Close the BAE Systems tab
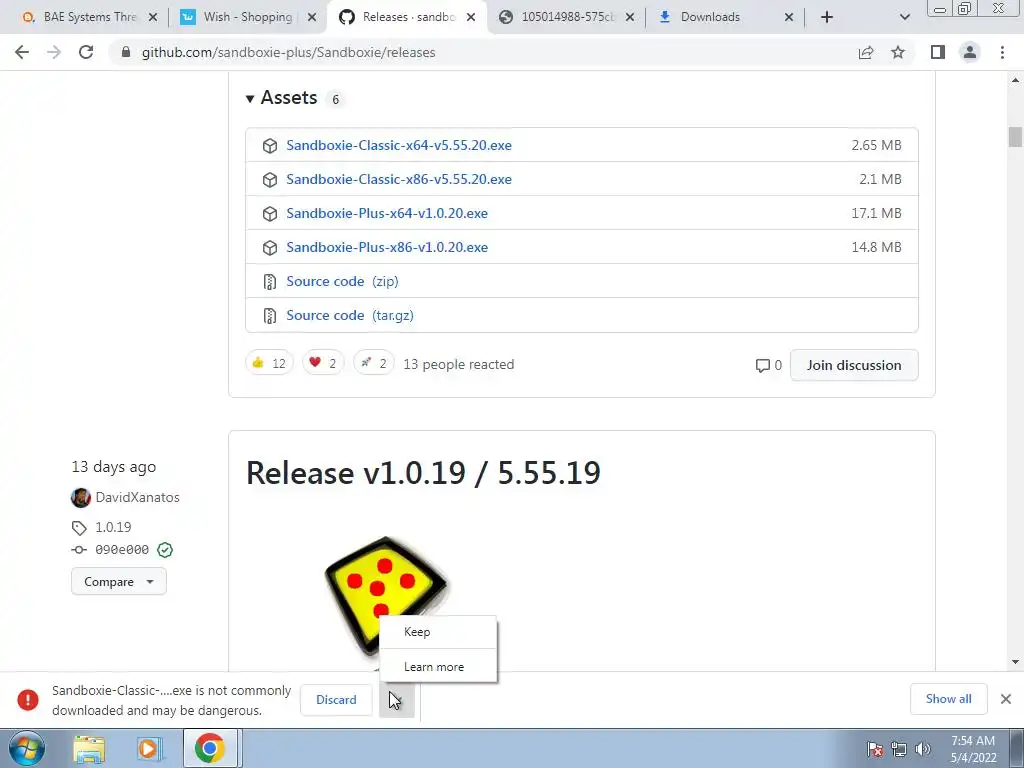 pyautogui.click(x=153, y=17)
